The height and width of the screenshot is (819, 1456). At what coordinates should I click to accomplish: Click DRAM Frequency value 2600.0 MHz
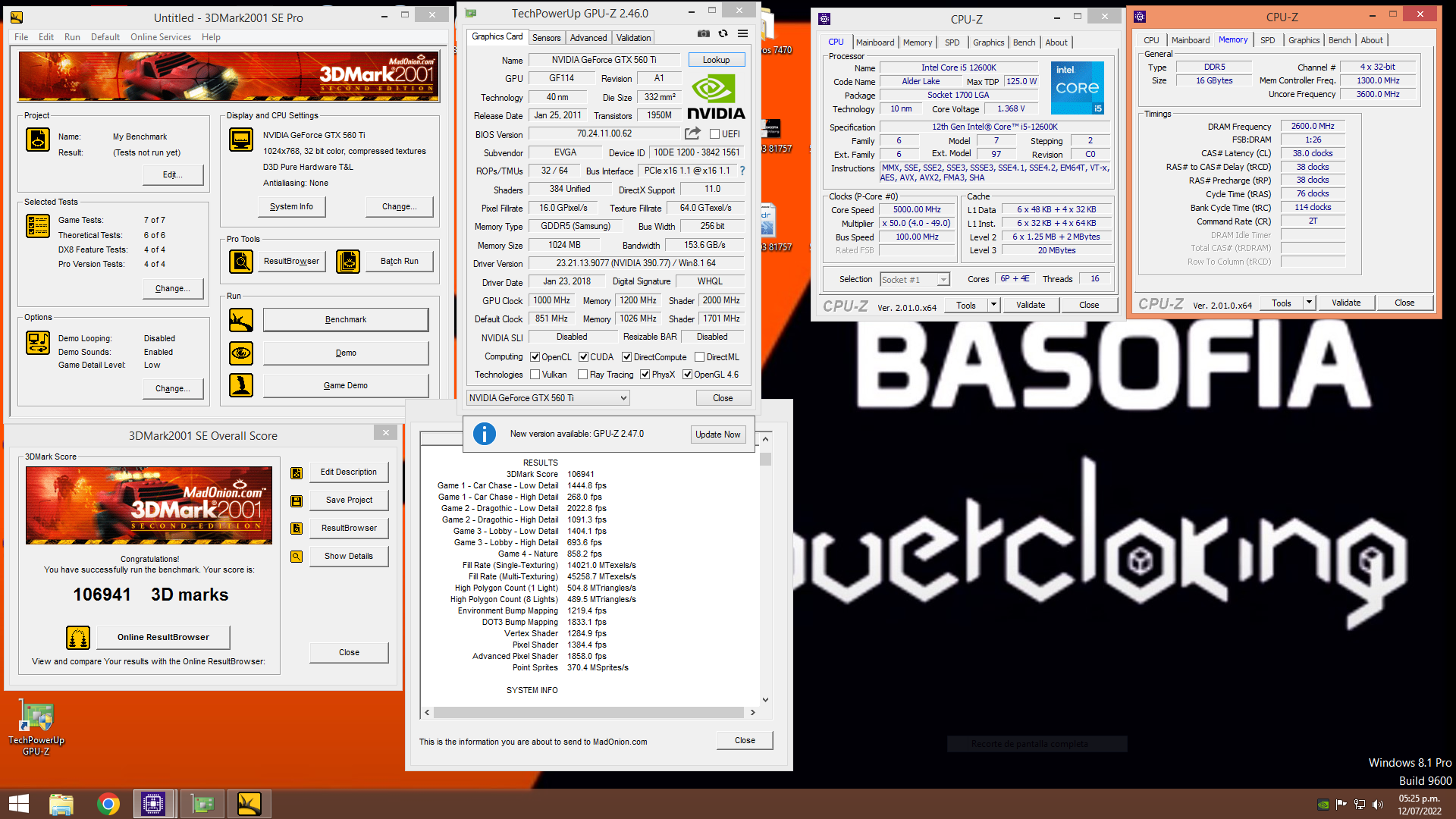pos(1313,127)
